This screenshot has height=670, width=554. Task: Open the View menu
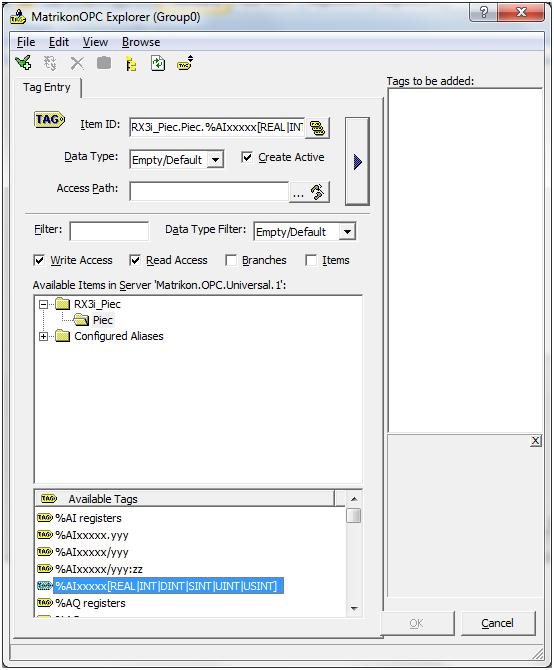pos(95,42)
